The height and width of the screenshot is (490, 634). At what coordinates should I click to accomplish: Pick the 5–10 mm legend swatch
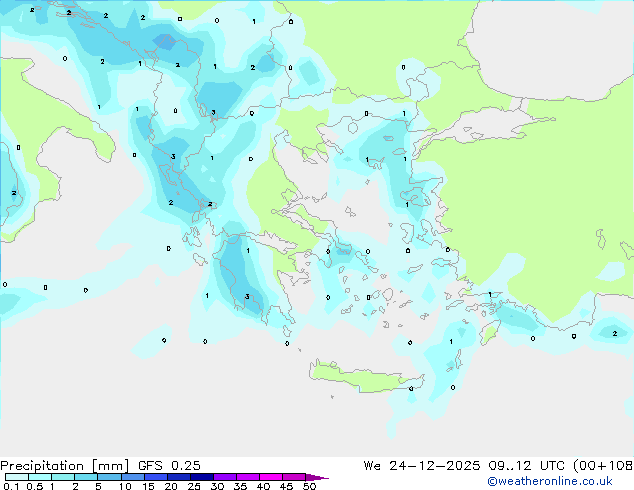pyautogui.click(x=109, y=477)
